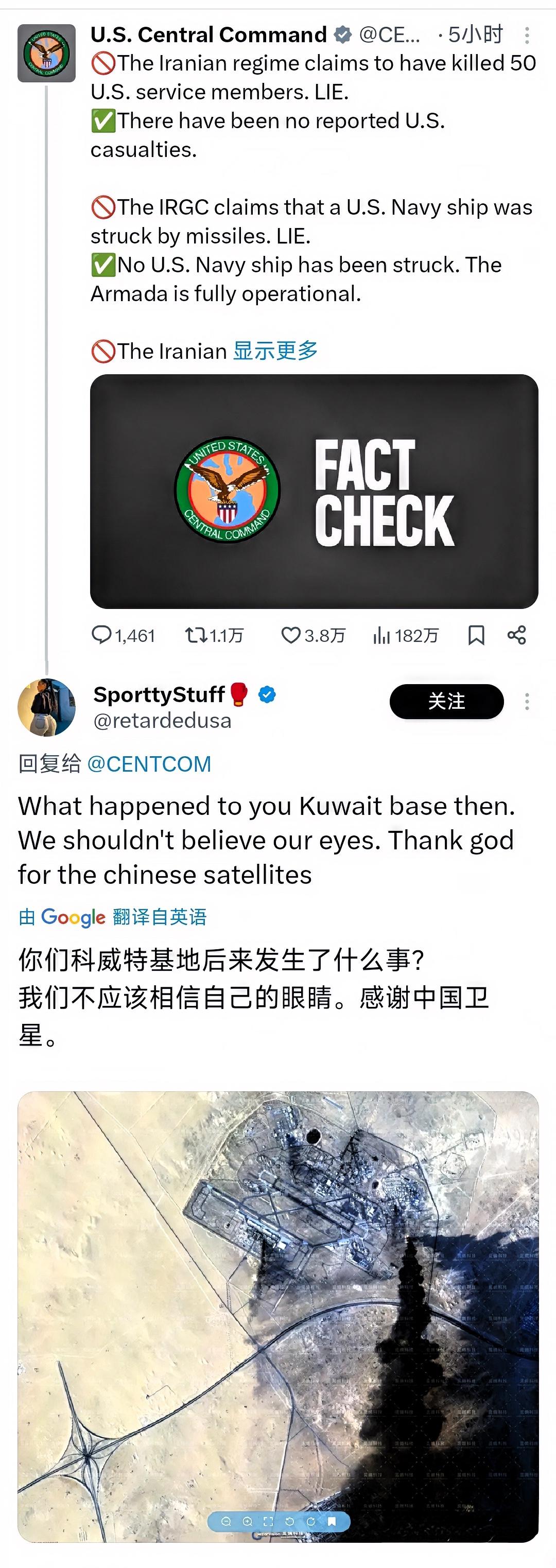Open the FACT CHECK image card
This screenshot has height=1568, width=556.
coord(314,491)
